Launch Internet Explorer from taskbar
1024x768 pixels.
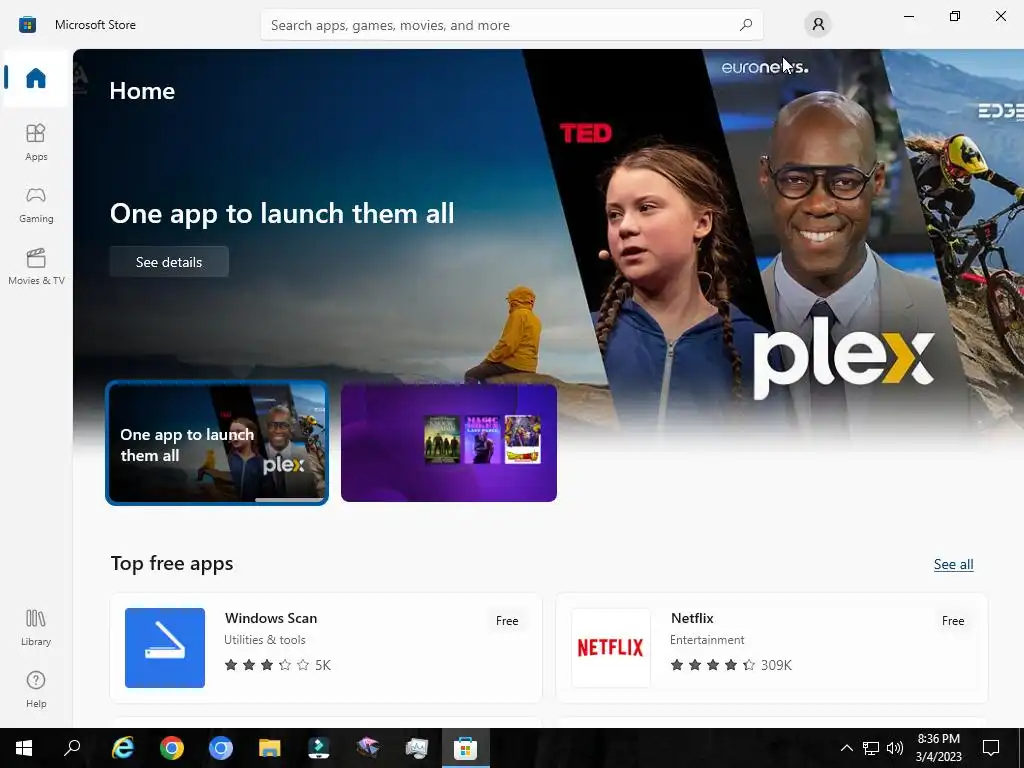pos(122,748)
